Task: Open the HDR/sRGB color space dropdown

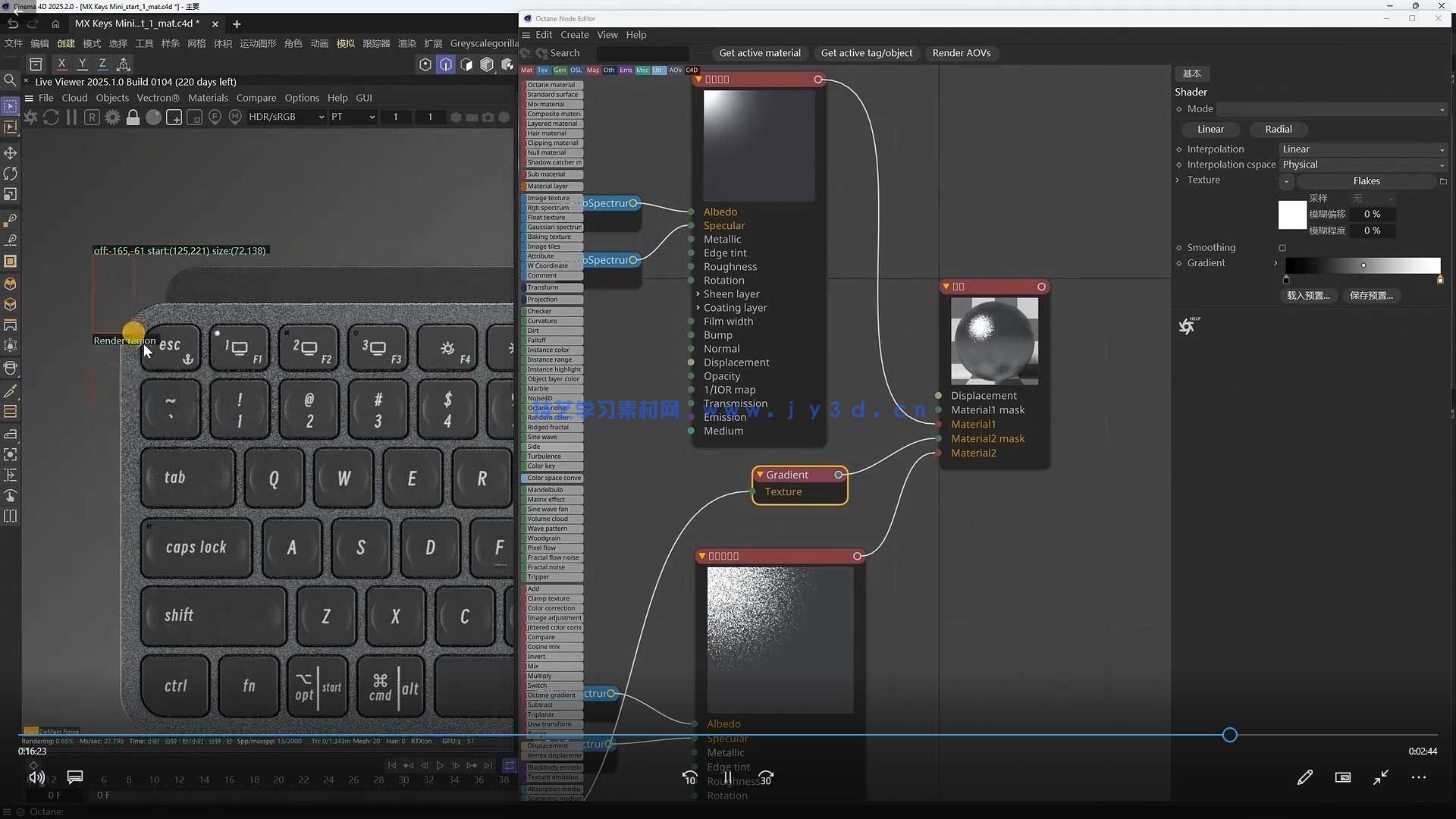Action: 286,117
